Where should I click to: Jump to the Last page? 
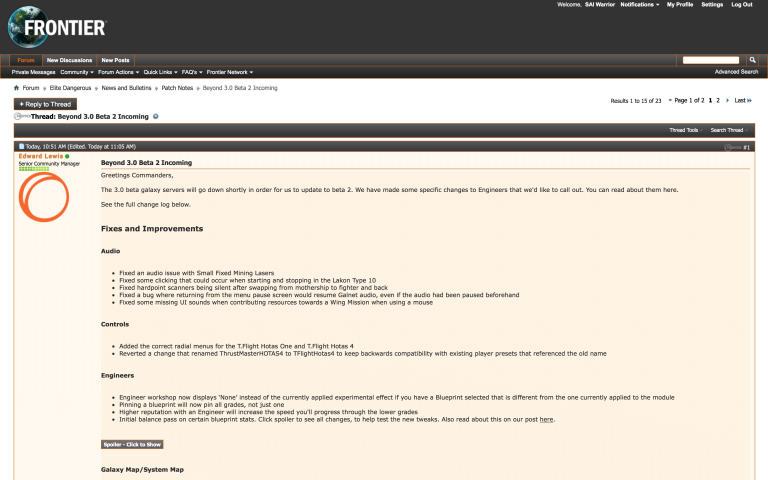click(743, 100)
